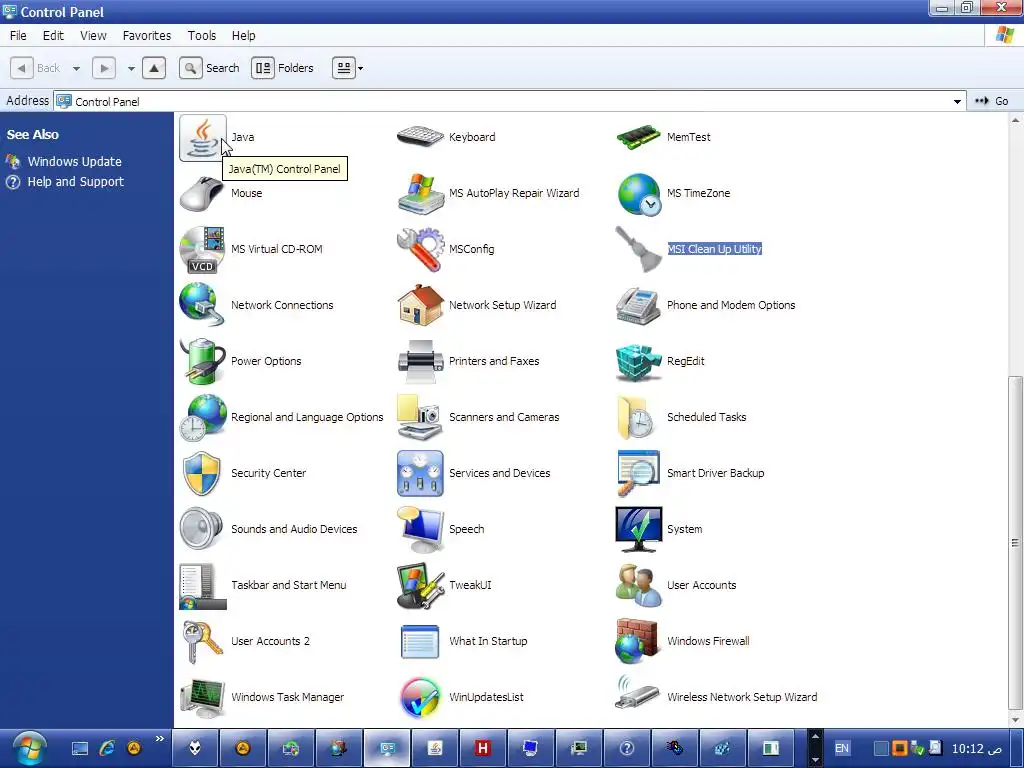Expand the Address bar dropdown arrow
1024x768 pixels.
click(x=957, y=101)
